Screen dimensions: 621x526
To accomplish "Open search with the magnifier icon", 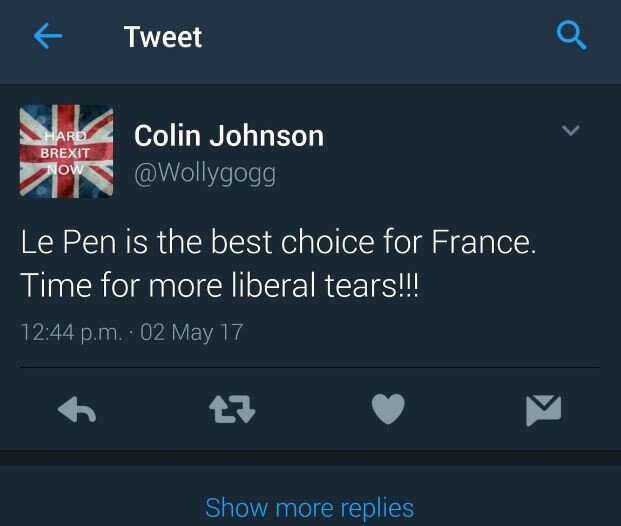I will point(571,35).
